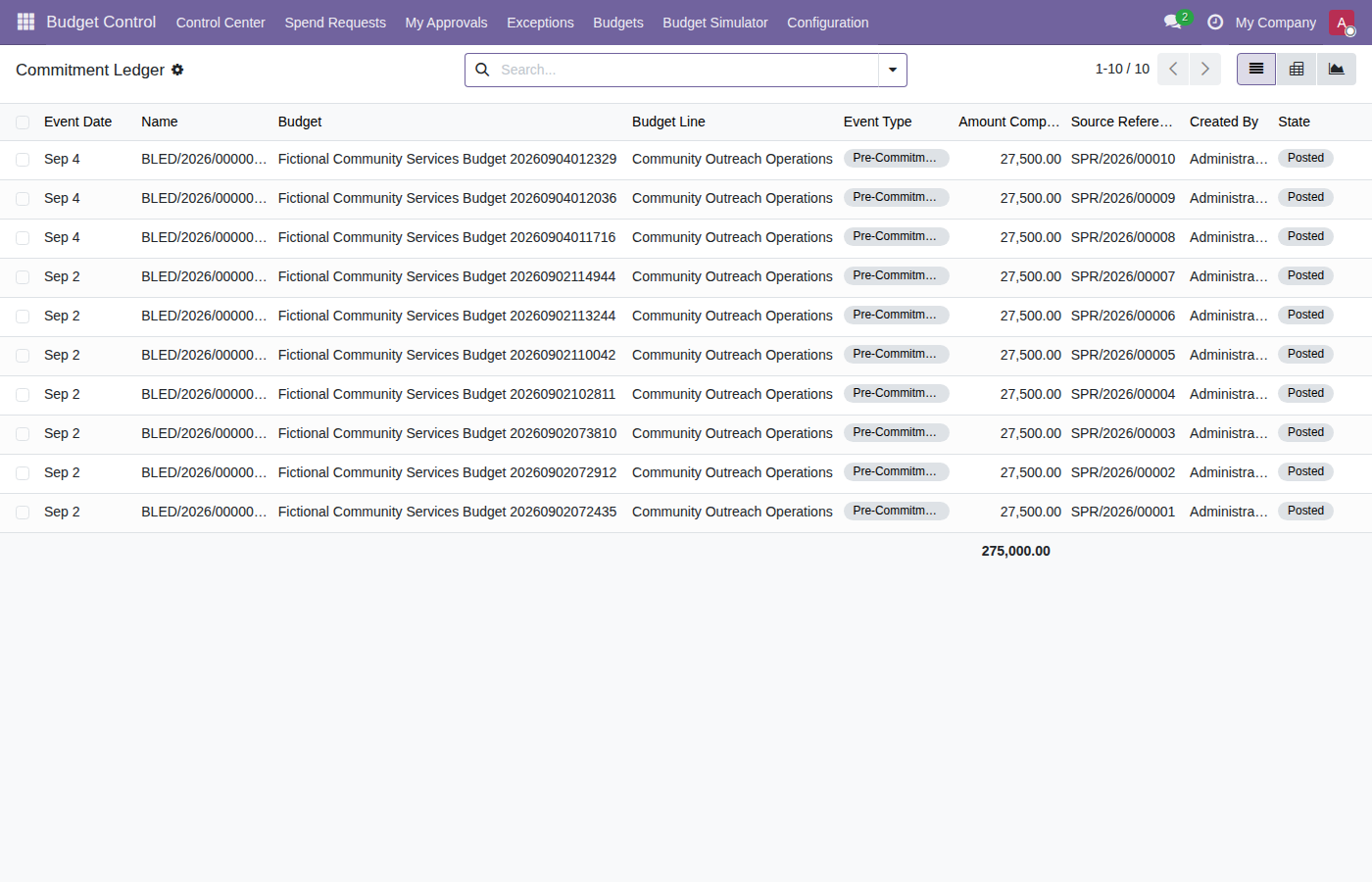
Task: Sort by the Budget Line column header
Action: (668, 122)
